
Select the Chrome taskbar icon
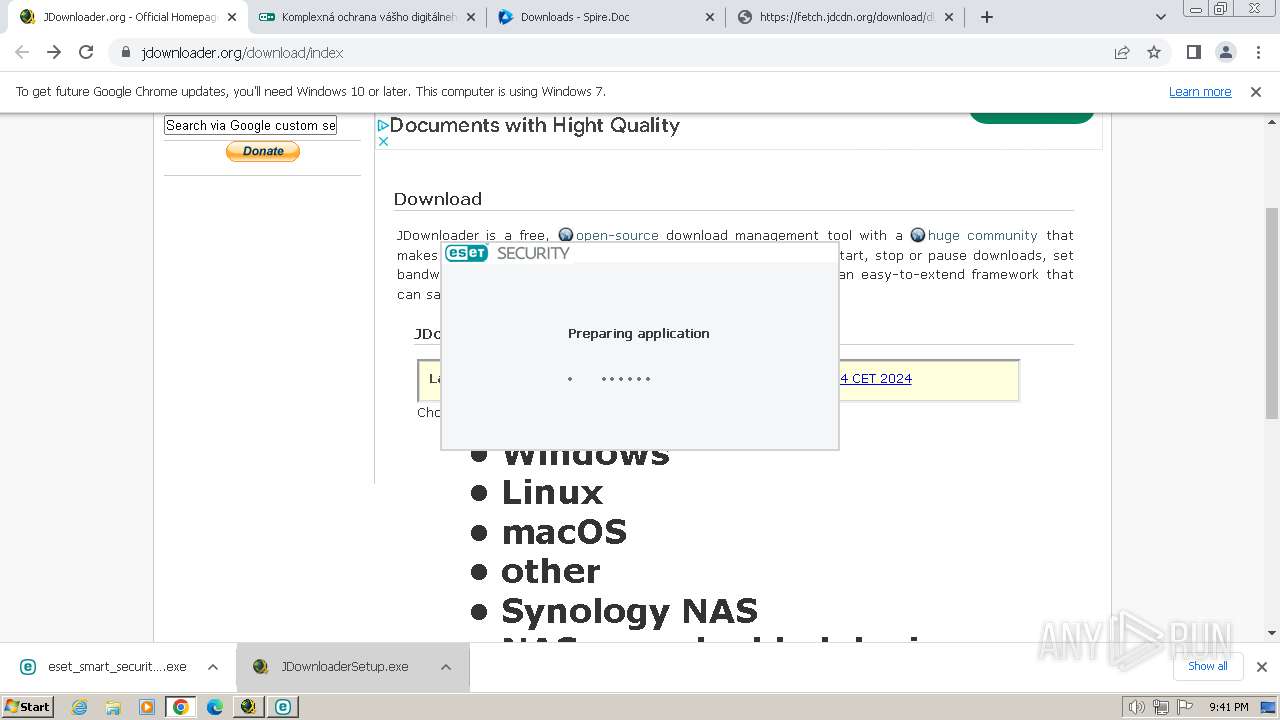(181, 707)
